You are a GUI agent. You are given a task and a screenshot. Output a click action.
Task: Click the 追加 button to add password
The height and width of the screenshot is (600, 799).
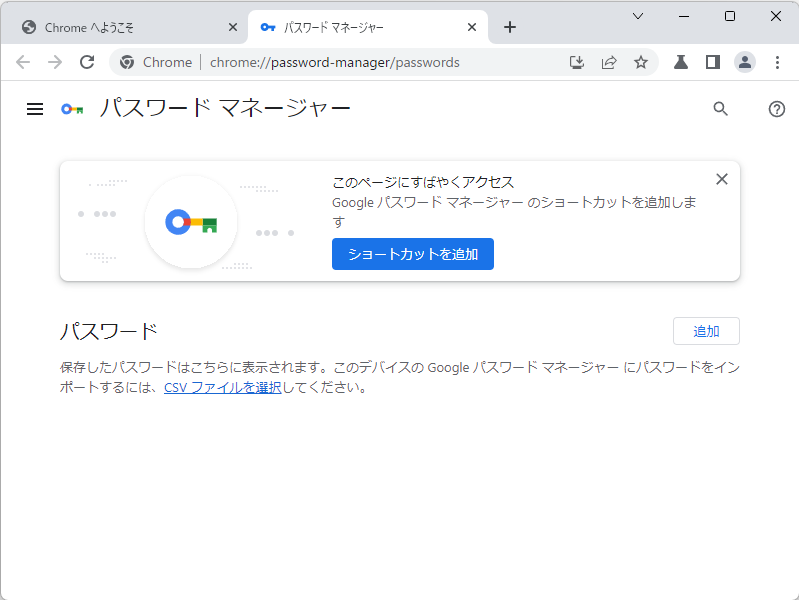point(706,331)
